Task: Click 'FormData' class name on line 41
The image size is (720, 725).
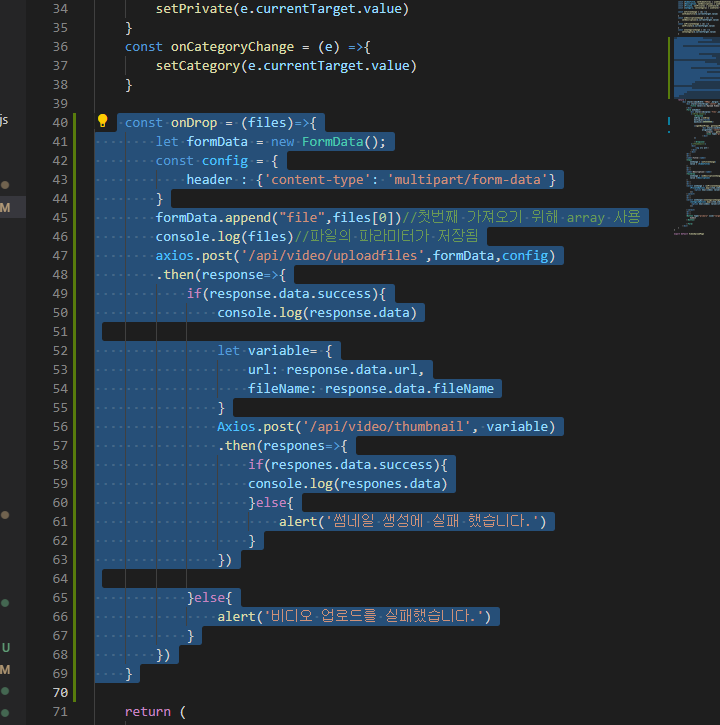Action: pyautogui.click(x=332, y=141)
